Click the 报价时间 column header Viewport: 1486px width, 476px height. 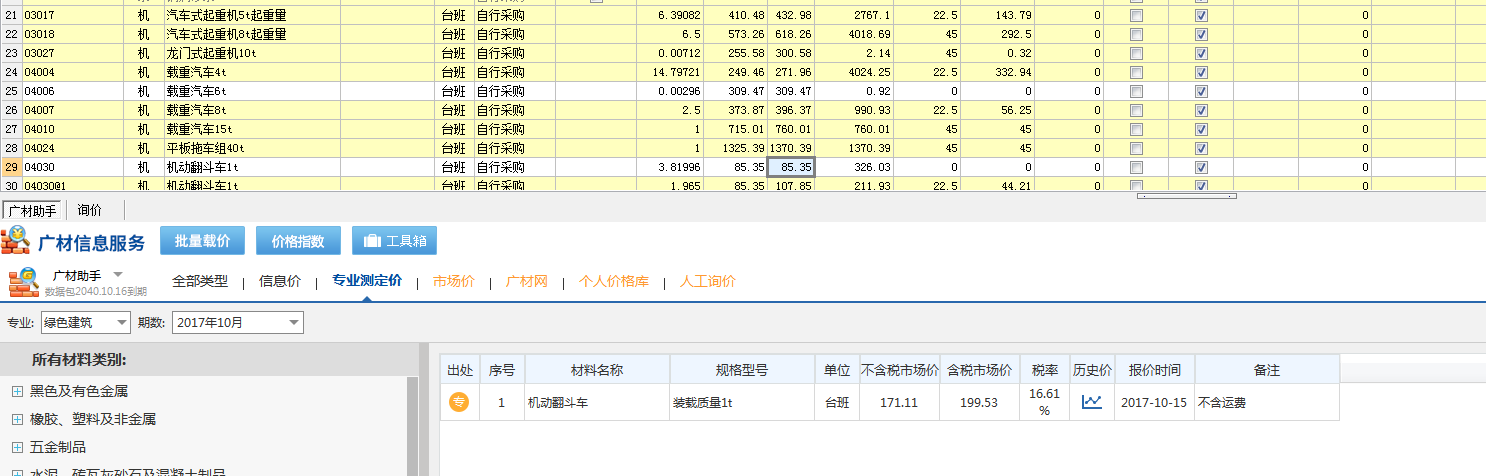point(1154,370)
